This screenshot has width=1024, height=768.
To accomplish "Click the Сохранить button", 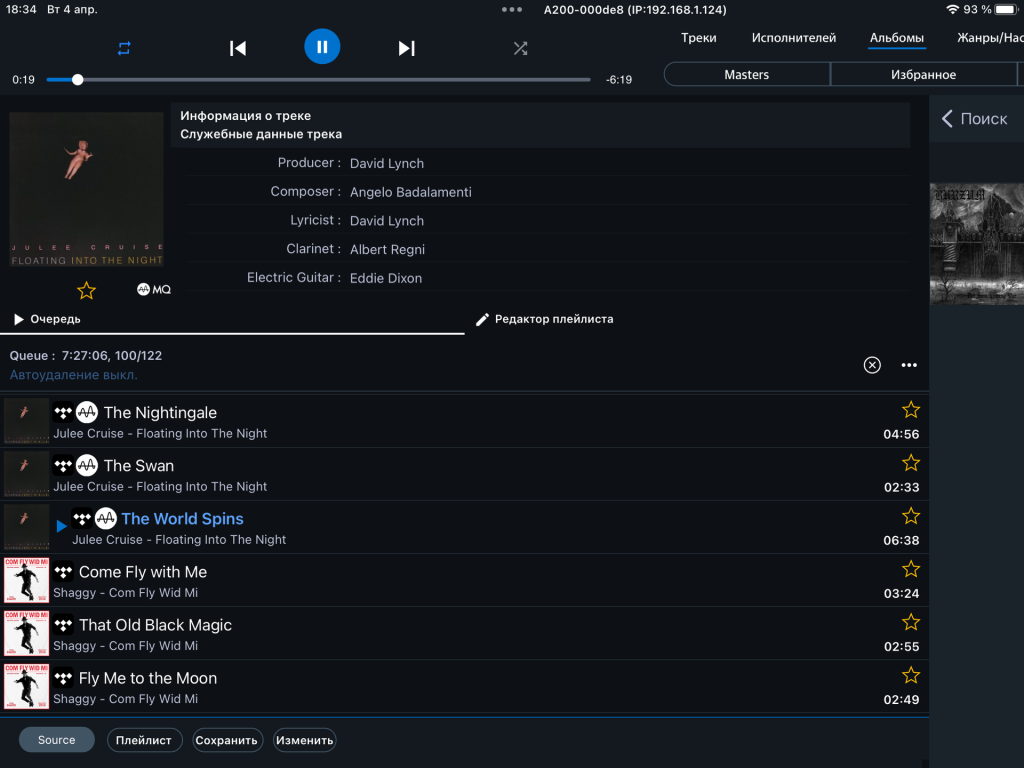I will [227, 740].
